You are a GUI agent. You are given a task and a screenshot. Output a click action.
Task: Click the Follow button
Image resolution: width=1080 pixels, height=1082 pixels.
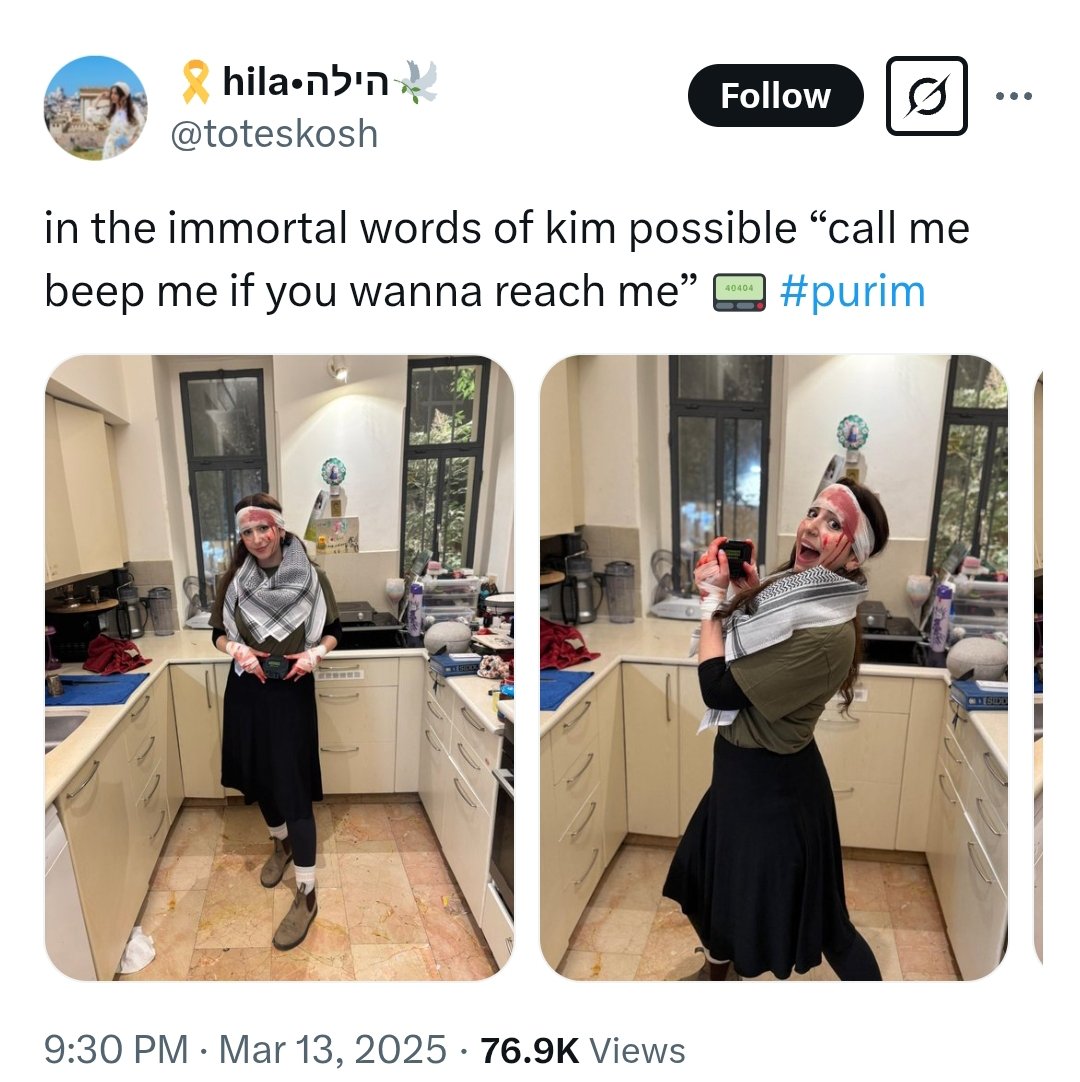coord(775,95)
